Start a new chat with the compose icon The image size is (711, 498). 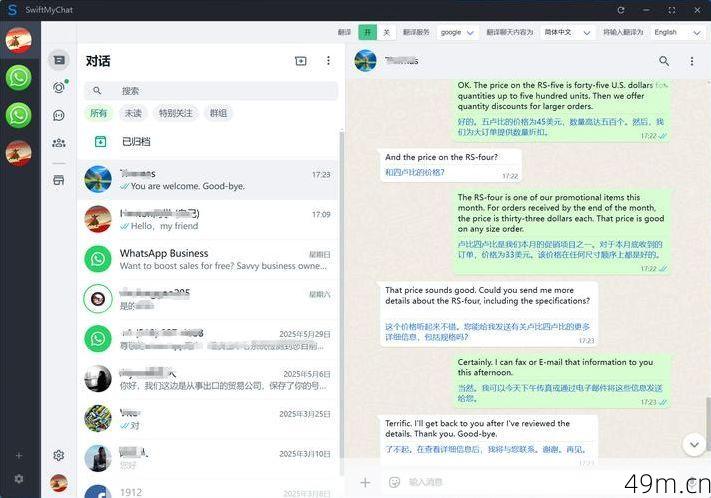pyautogui.click(x=301, y=61)
